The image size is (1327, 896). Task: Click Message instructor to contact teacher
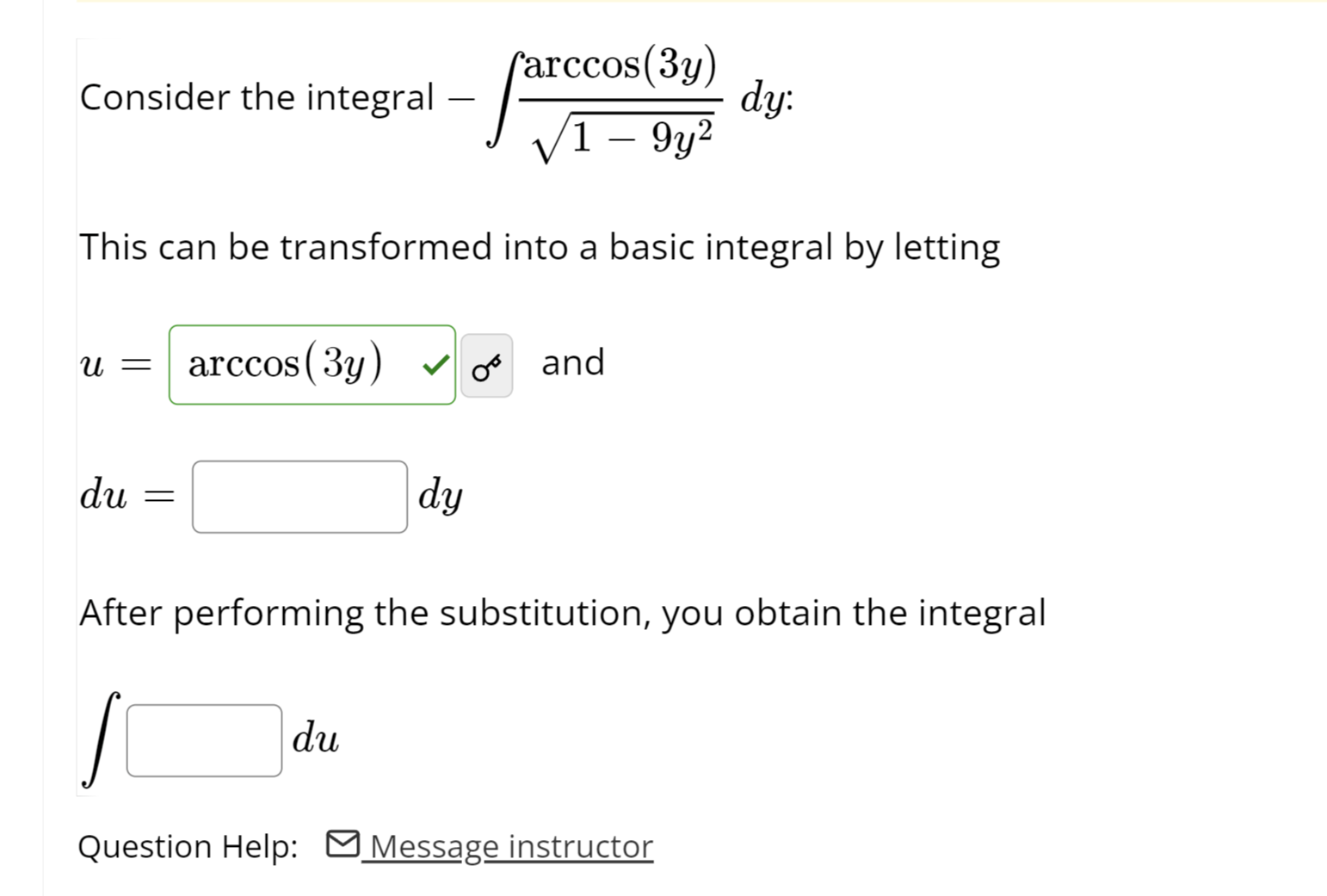[508, 846]
